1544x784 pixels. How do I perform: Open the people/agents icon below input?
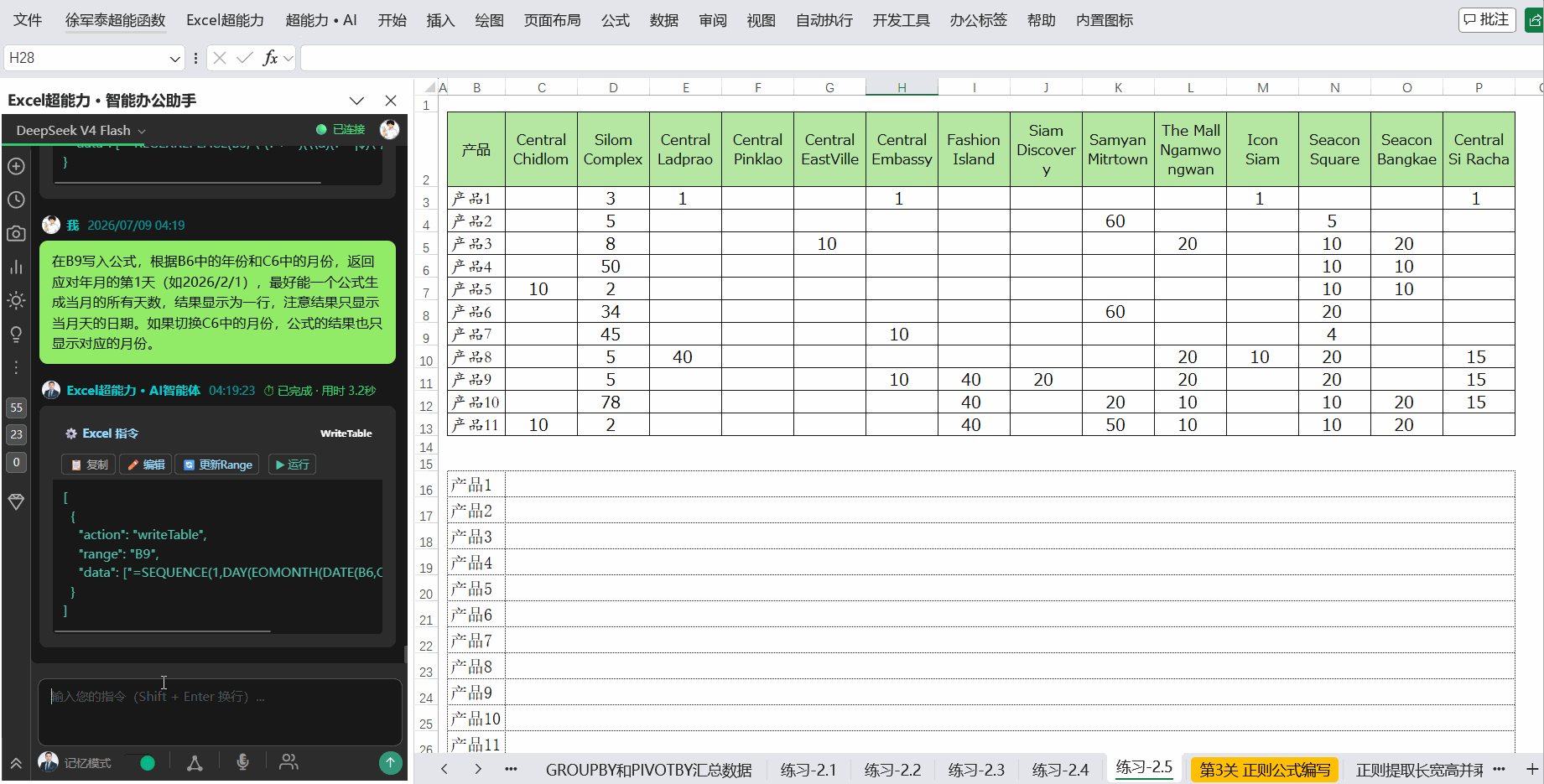point(289,761)
